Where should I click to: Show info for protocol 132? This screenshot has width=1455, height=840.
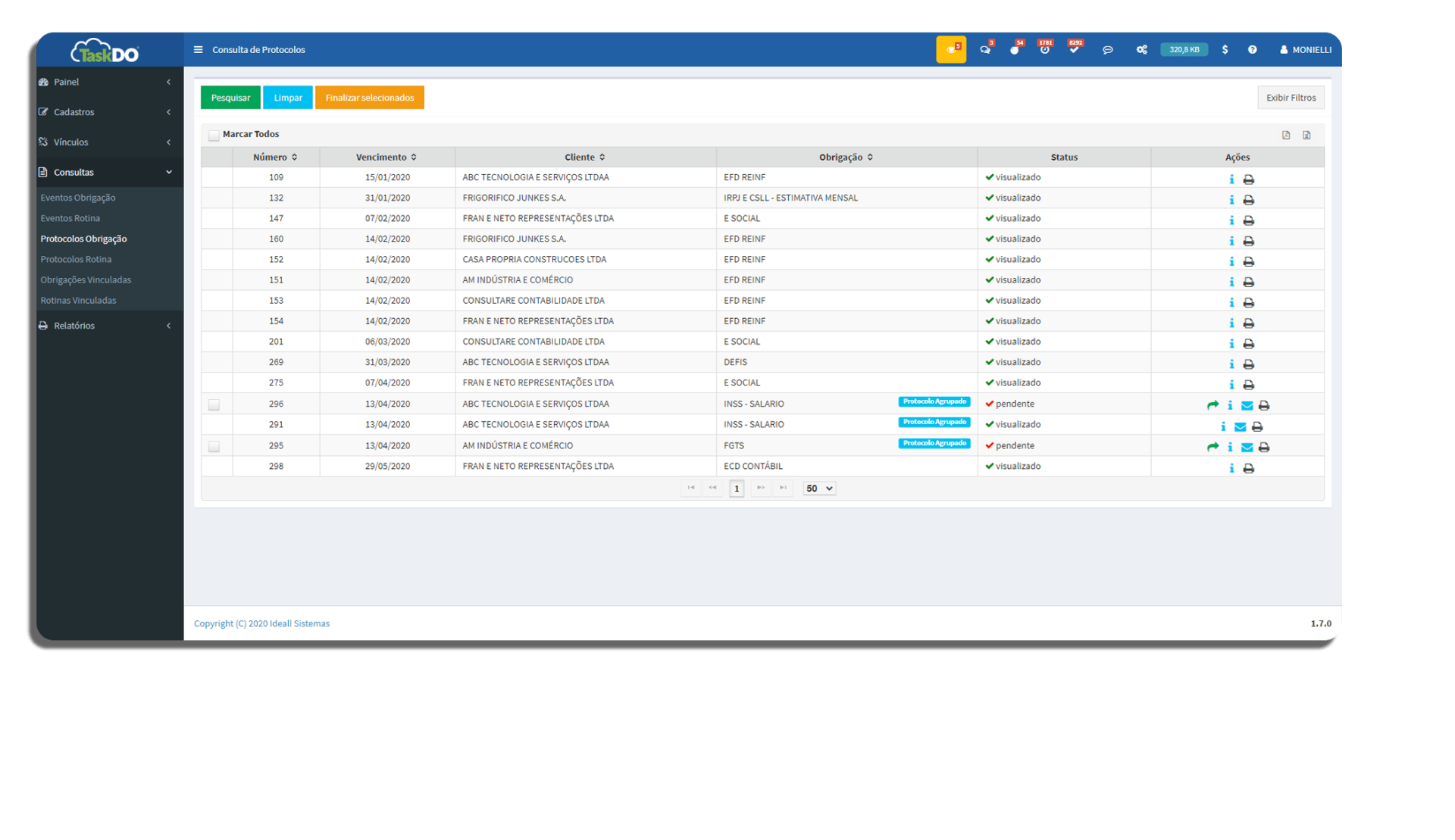coord(1231,200)
